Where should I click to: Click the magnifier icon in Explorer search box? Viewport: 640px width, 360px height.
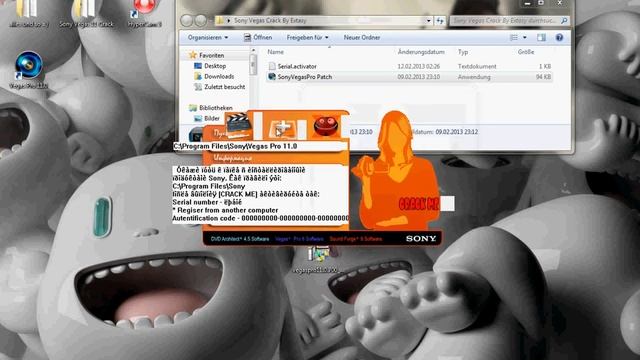(x=564, y=20)
